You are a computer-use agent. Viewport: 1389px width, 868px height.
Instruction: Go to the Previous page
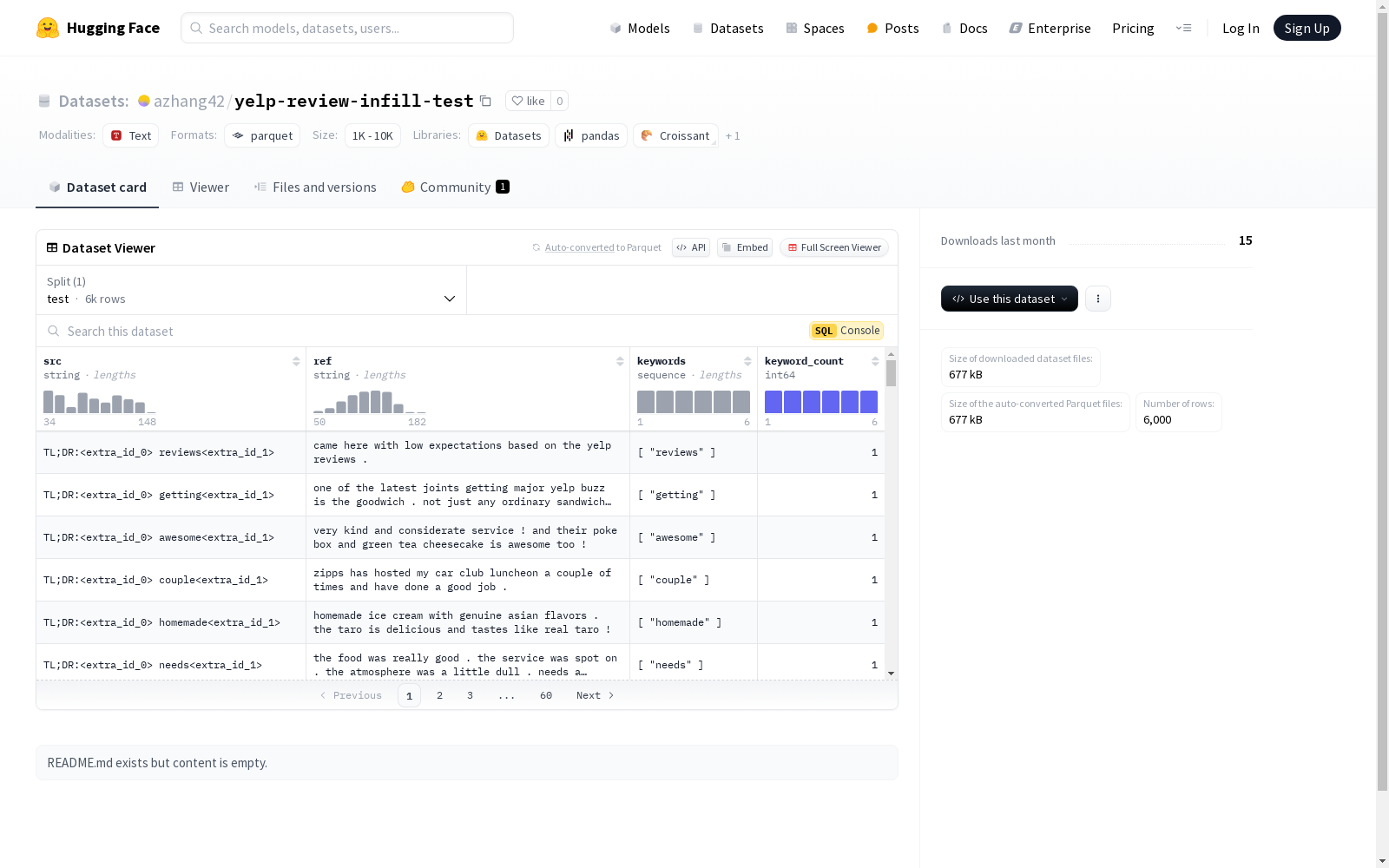(351, 695)
